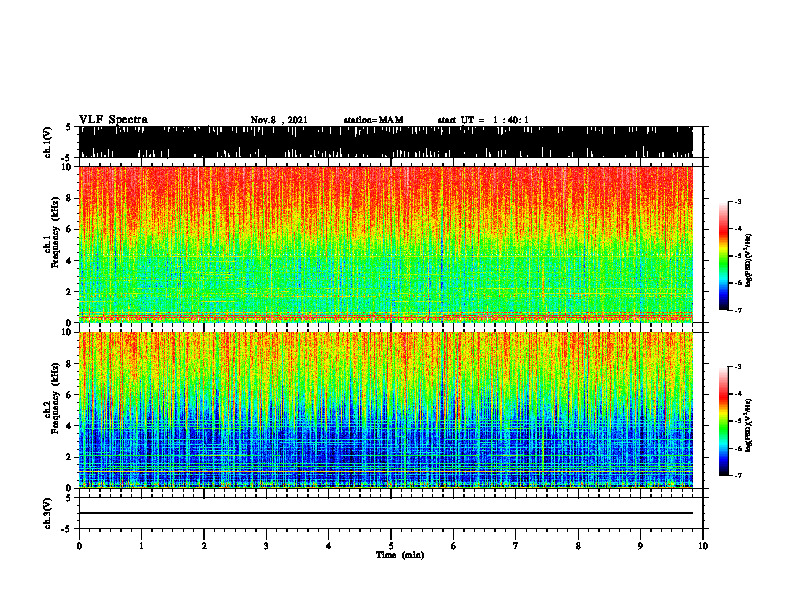The height and width of the screenshot is (612, 792).
Task: Click the "ch.1(V)" waveform axis label
Action: [x=48, y=142]
